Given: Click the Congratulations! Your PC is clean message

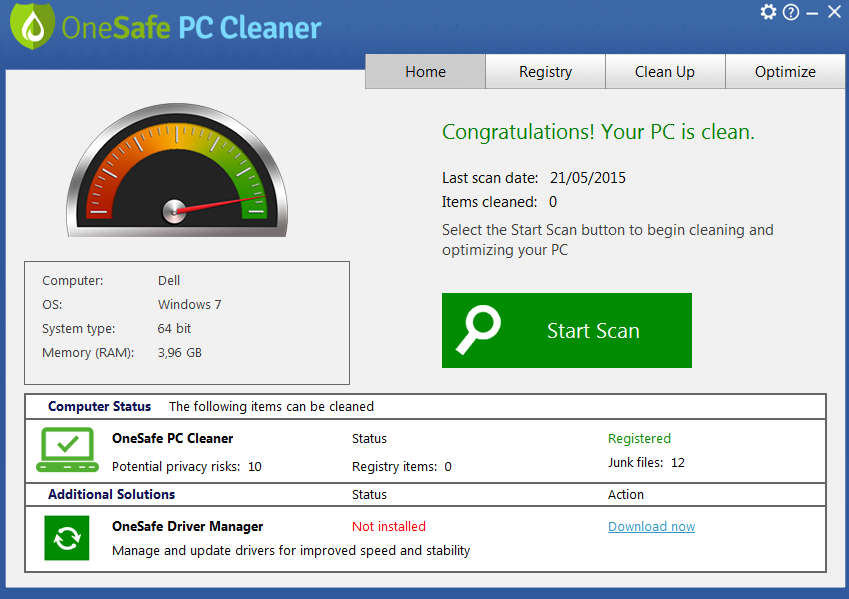Looking at the screenshot, I should (x=598, y=132).
